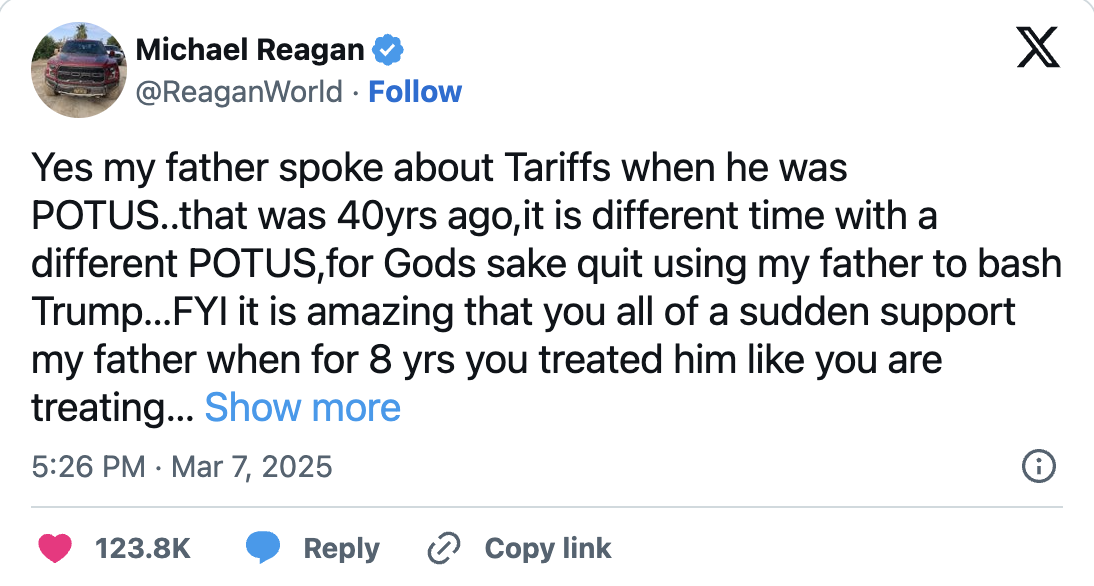This screenshot has width=1094, height=586.
Task: Open the tweet info circle icon
Action: click(x=1038, y=466)
